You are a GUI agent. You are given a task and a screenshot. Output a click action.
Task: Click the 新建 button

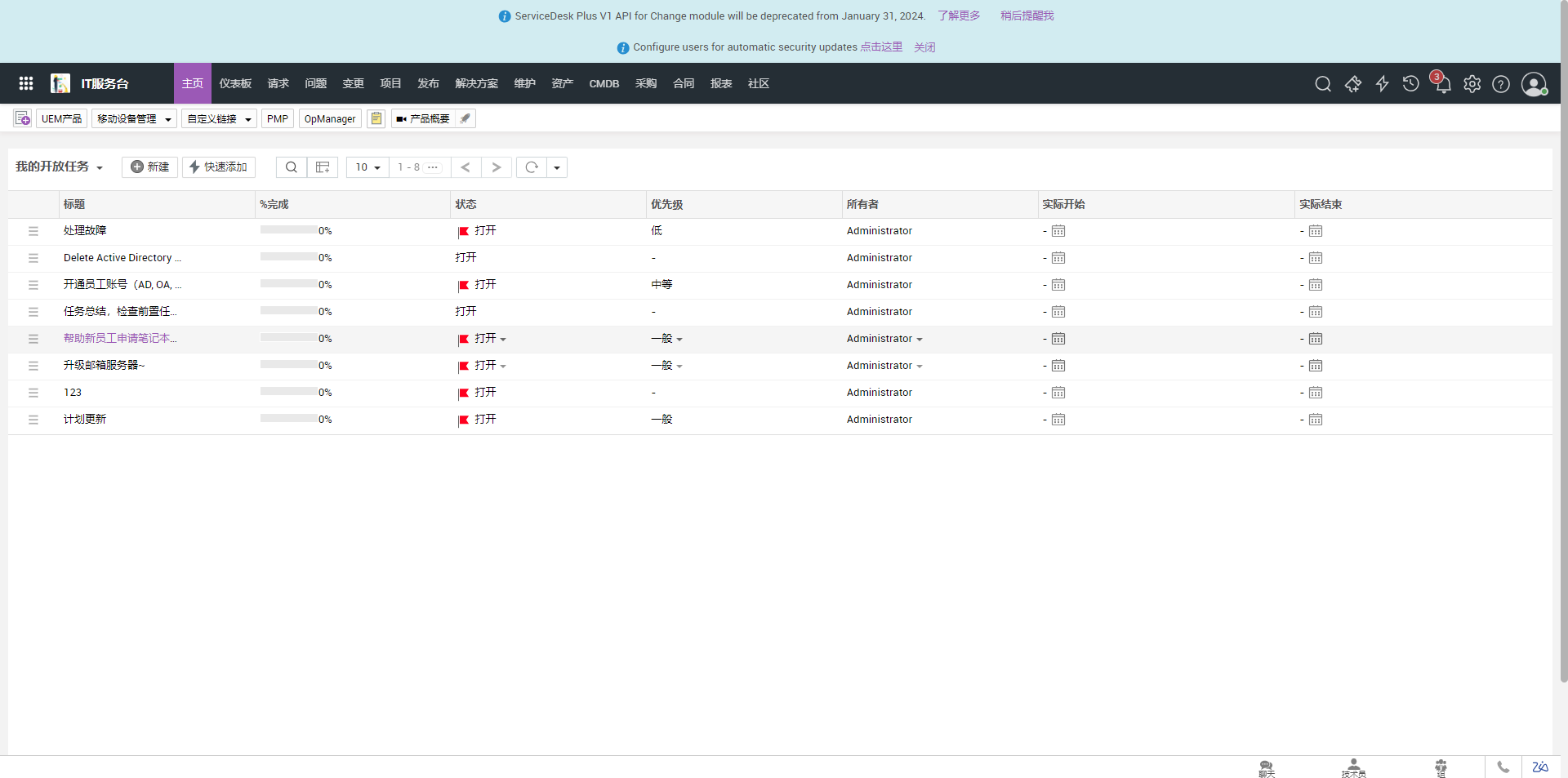click(149, 167)
